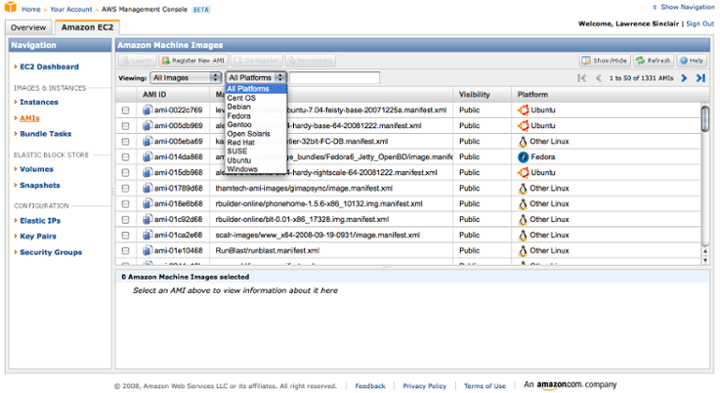Open Snapshots in navigation
Image resolution: width=720 pixels, height=393 pixels.
[40, 185]
